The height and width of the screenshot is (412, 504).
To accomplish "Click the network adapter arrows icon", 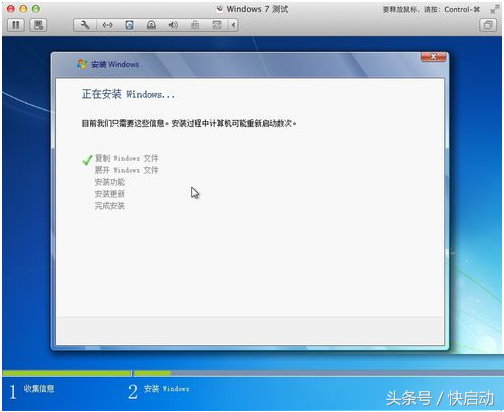I will click(107, 25).
